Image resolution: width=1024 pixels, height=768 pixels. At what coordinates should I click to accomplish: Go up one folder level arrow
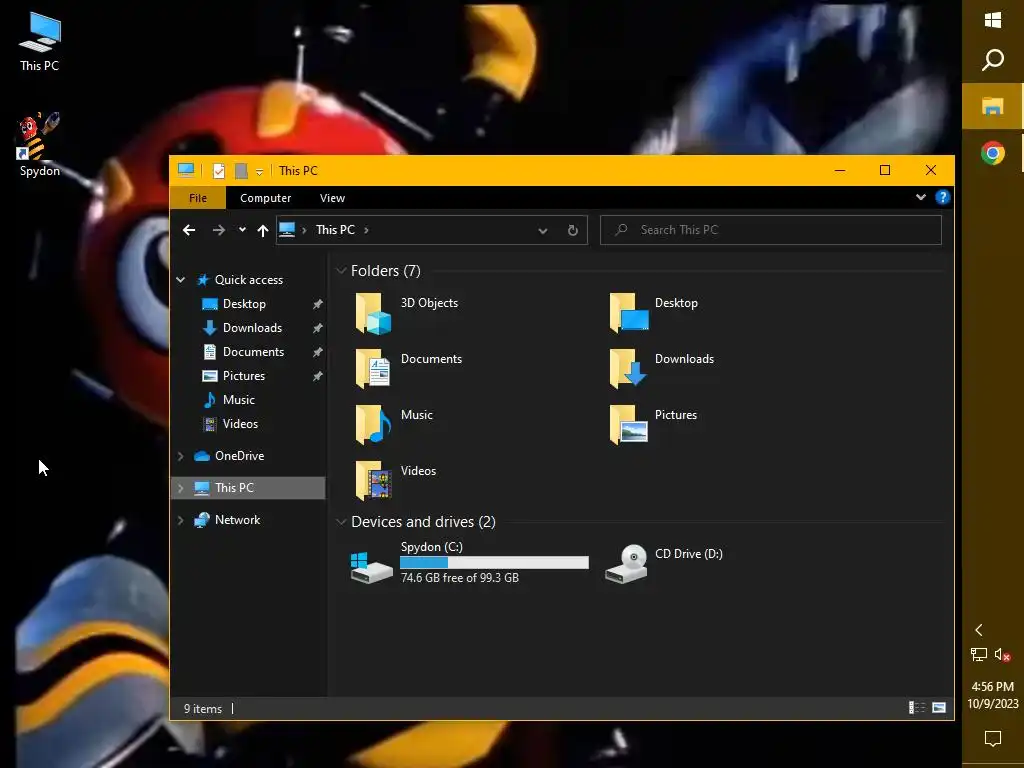(263, 230)
